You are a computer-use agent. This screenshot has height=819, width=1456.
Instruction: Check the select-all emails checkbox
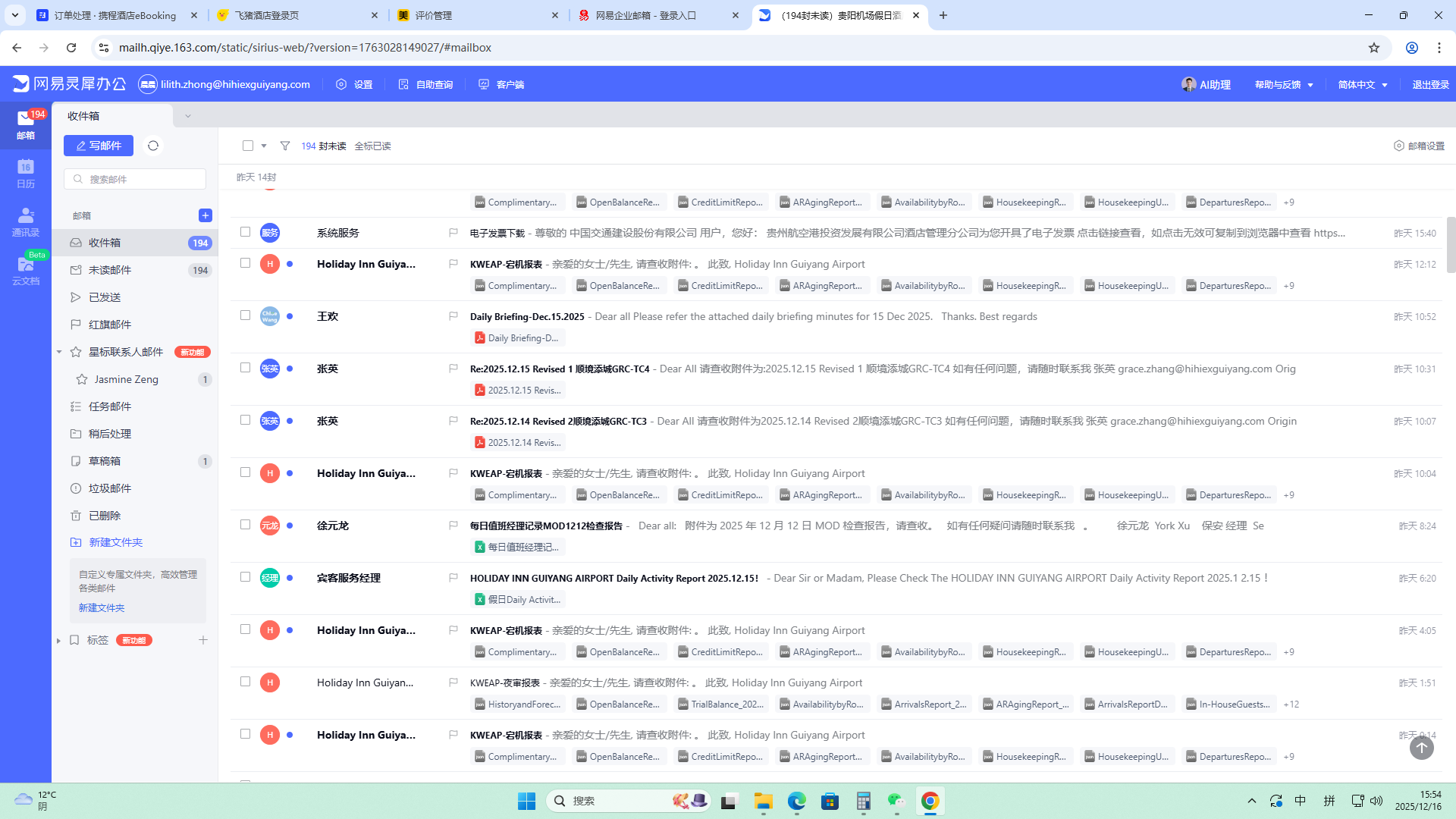[248, 146]
